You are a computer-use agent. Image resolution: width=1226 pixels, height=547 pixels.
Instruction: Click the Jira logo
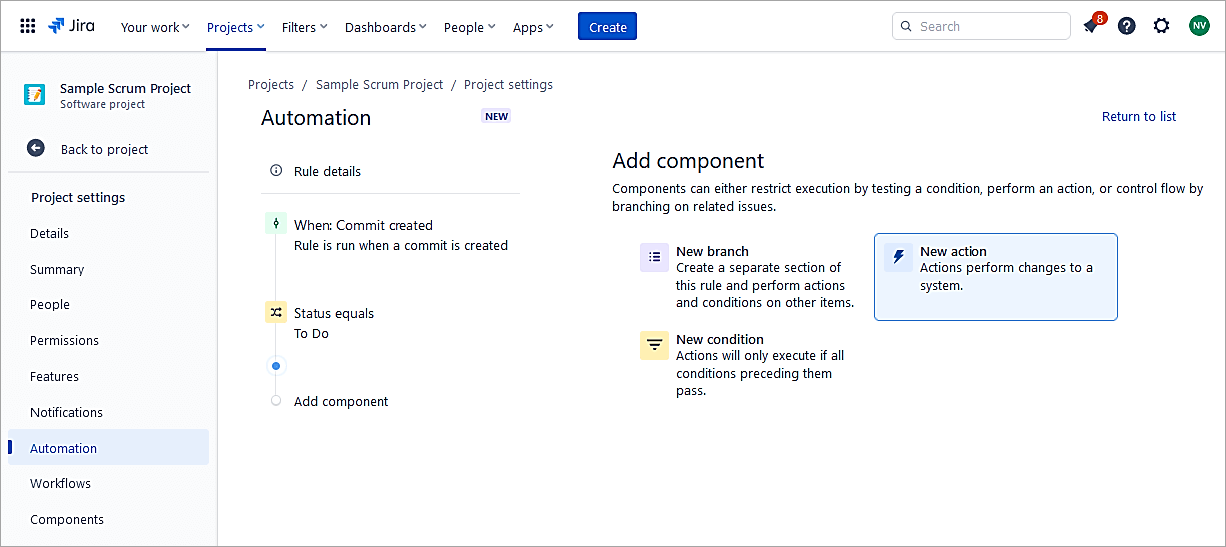click(x=72, y=27)
